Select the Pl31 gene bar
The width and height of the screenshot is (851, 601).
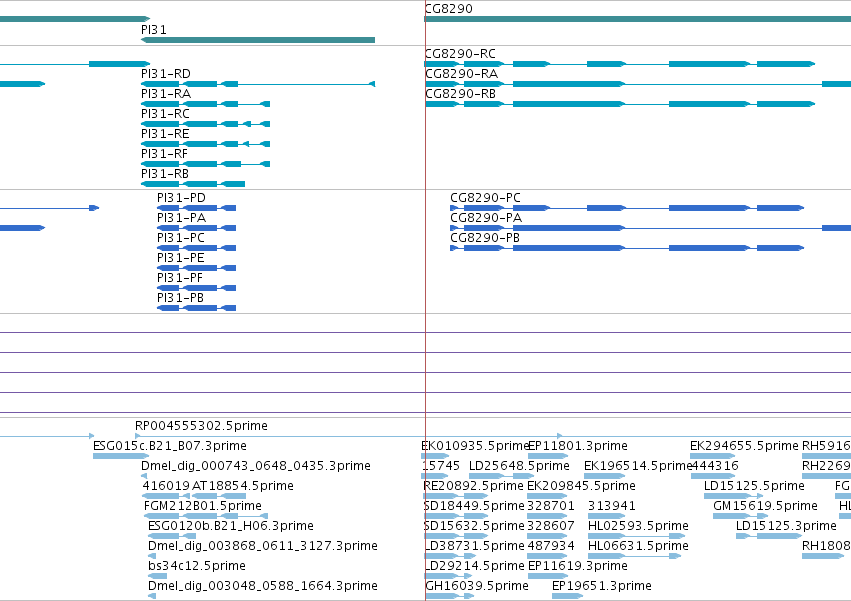click(258, 40)
